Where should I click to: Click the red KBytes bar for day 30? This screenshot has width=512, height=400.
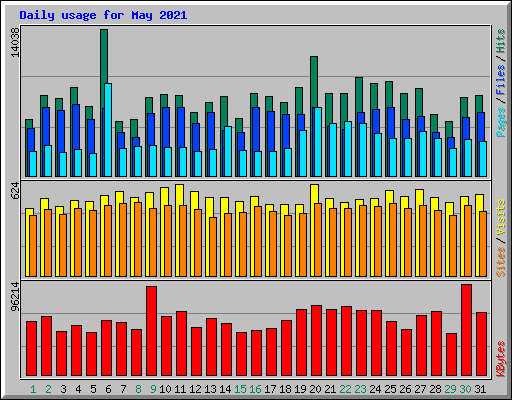tap(466, 330)
